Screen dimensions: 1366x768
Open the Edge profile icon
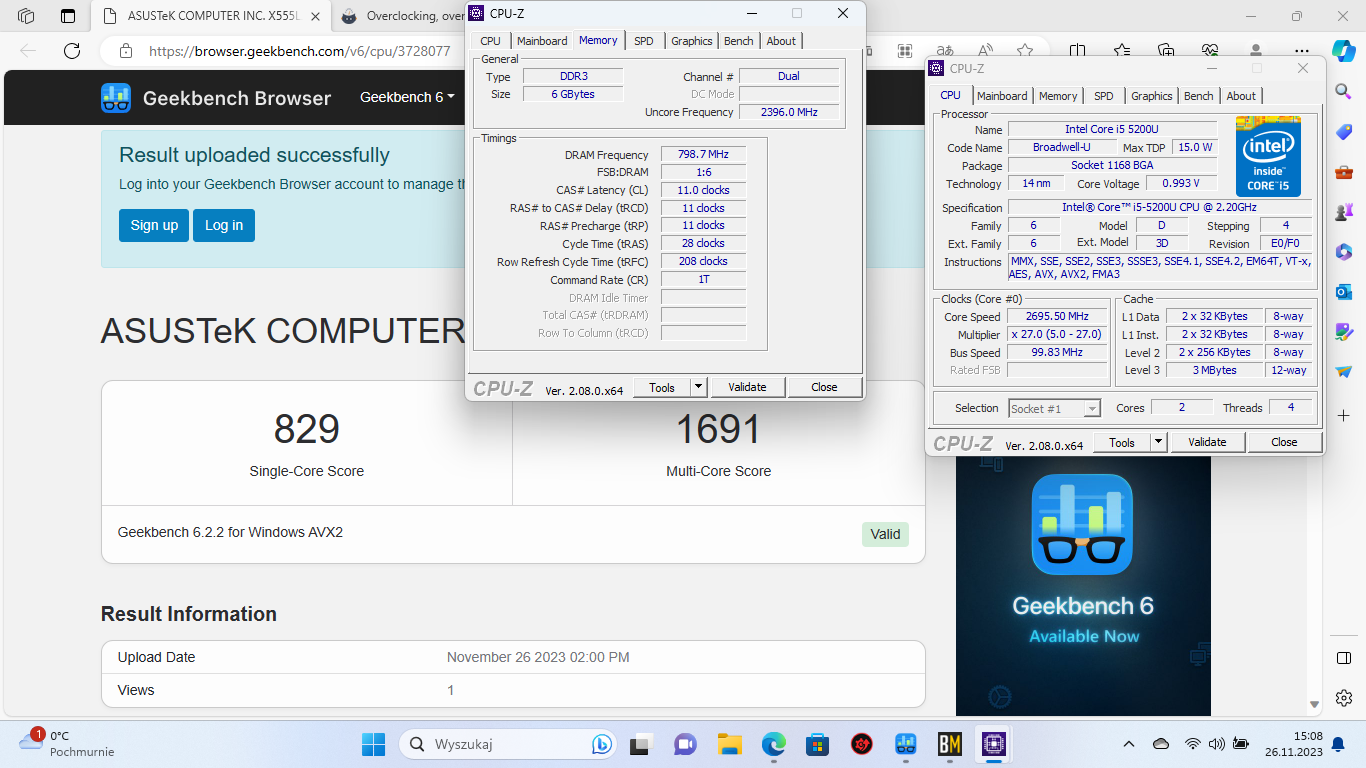point(1256,51)
